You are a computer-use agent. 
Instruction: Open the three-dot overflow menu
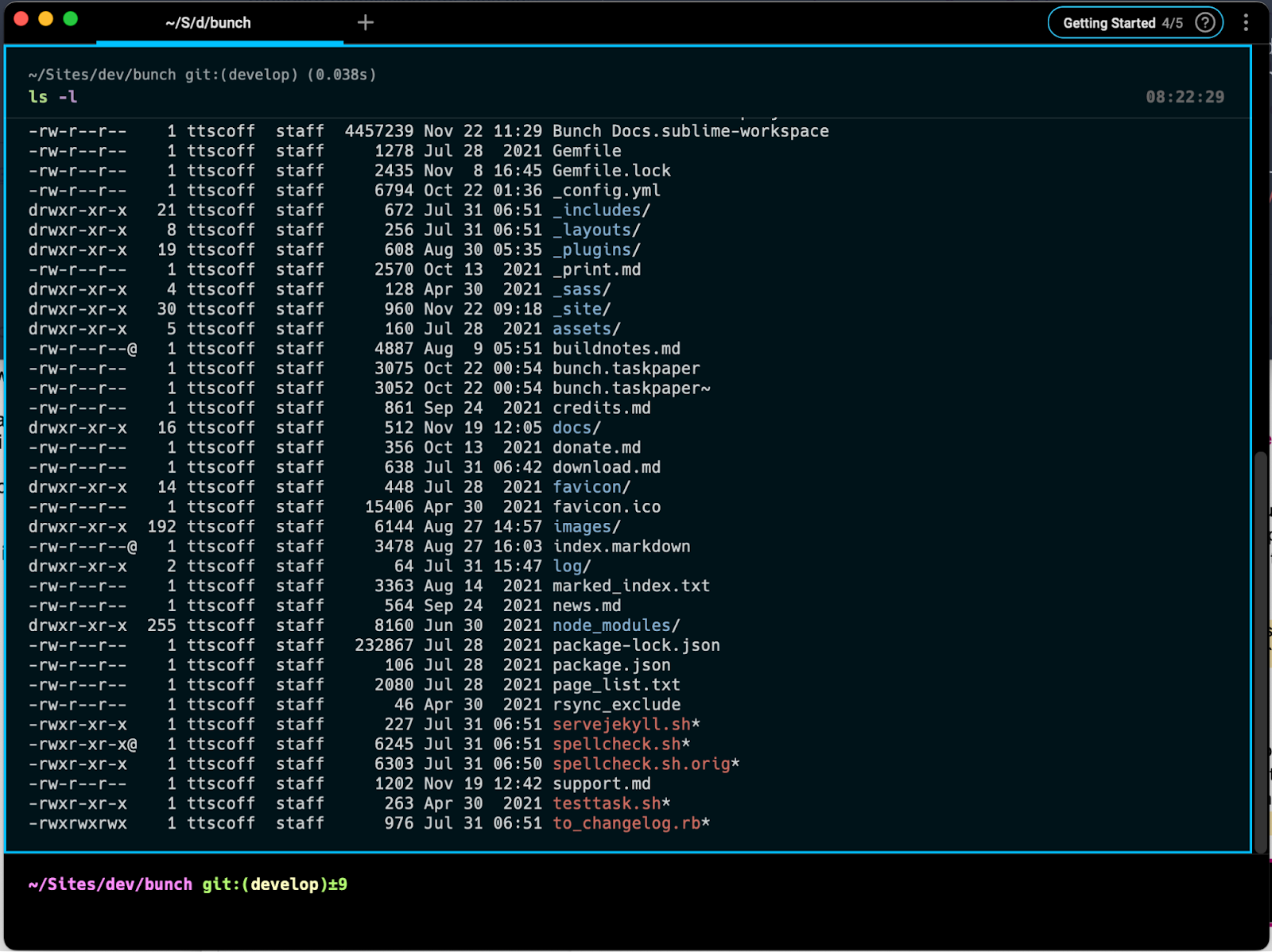coord(1247,21)
